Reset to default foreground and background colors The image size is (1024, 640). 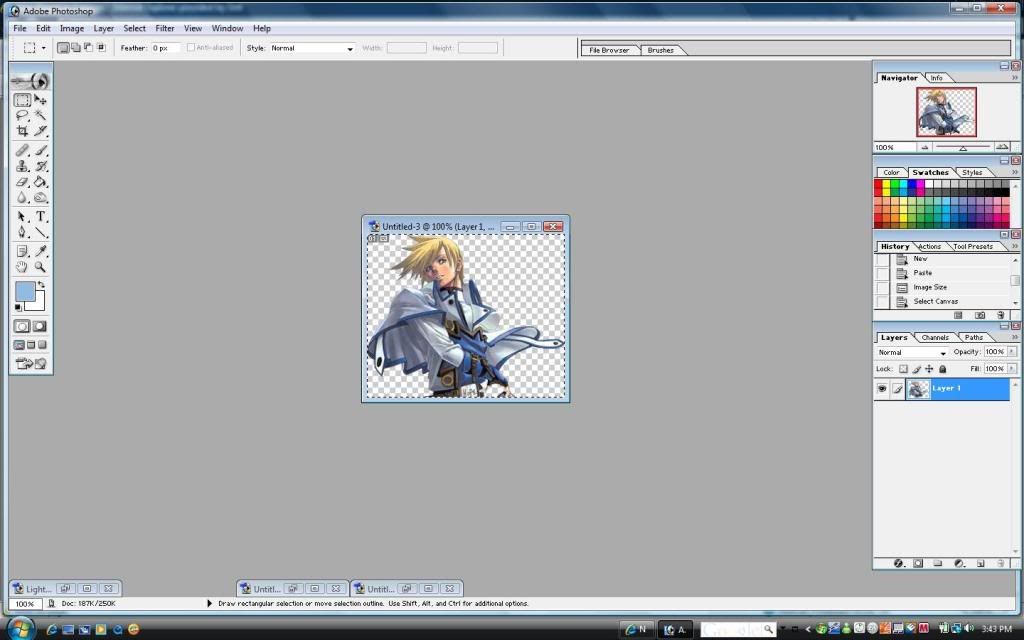tap(18, 307)
